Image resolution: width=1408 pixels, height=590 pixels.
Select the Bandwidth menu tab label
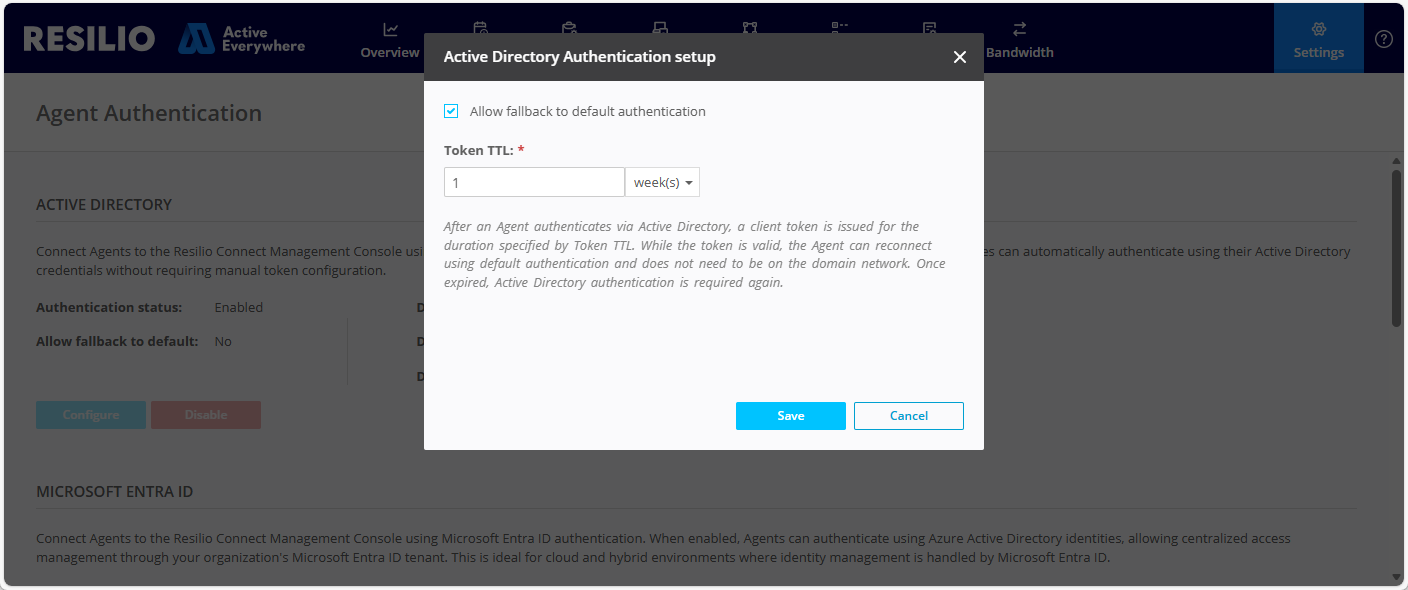(x=1019, y=52)
